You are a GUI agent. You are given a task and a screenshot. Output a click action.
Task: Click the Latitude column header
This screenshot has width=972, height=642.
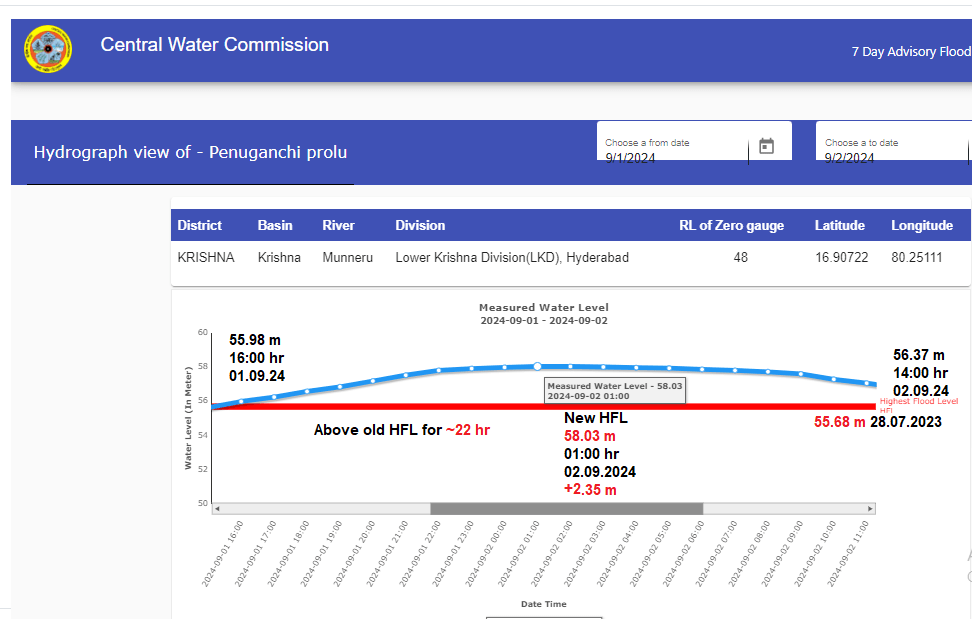point(839,226)
